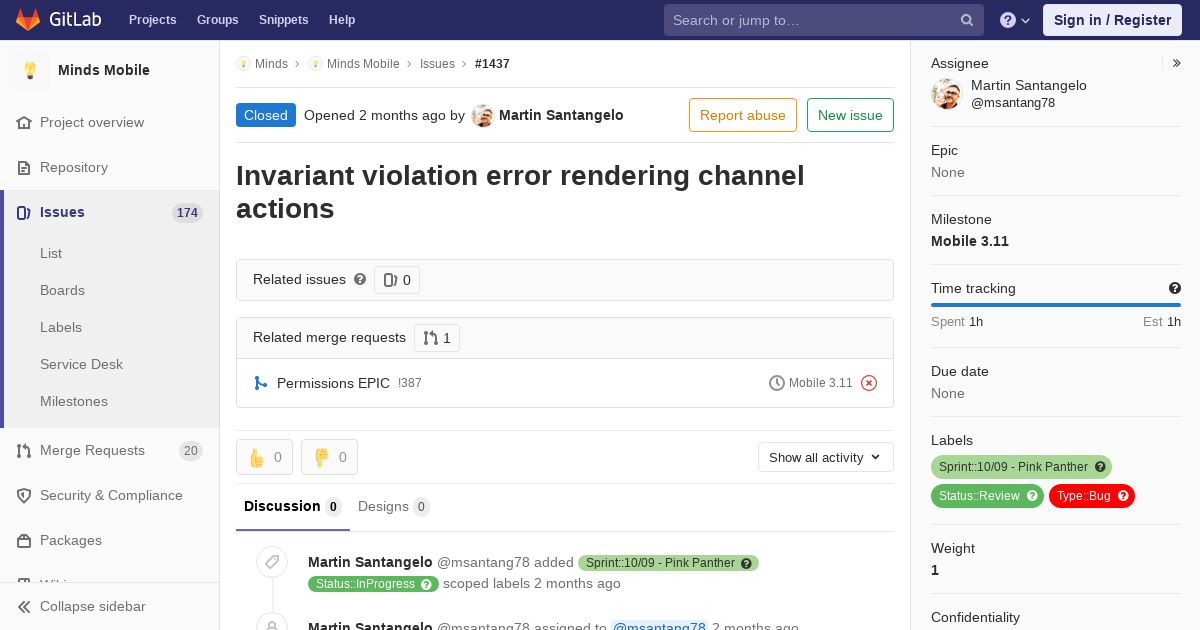Click the related merge requests count badge
1200x630 pixels.
(437, 338)
